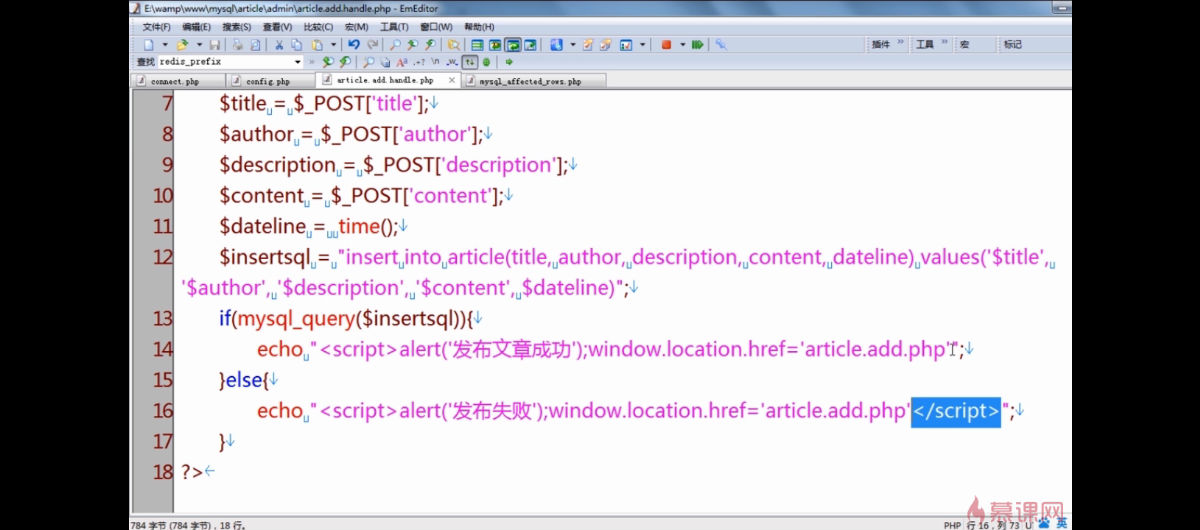Click the properties pencil icon
This screenshot has width=1200, height=530.
tap(588, 44)
